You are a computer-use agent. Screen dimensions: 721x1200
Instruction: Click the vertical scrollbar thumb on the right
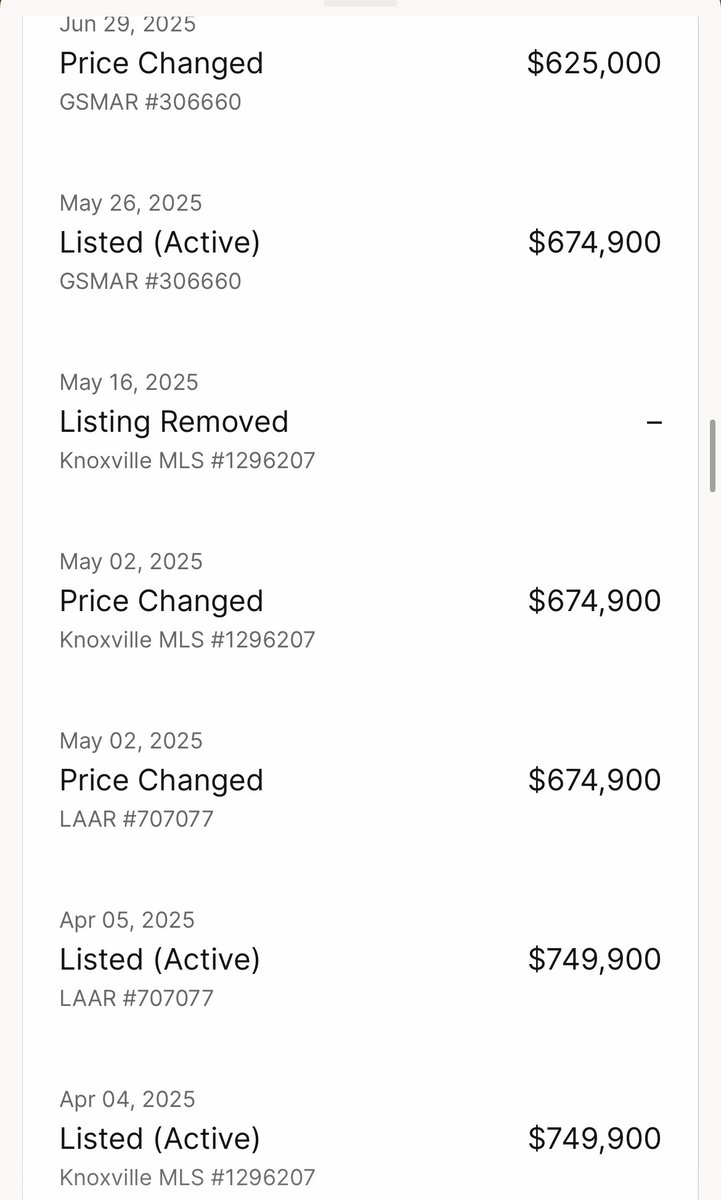[712, 452]
